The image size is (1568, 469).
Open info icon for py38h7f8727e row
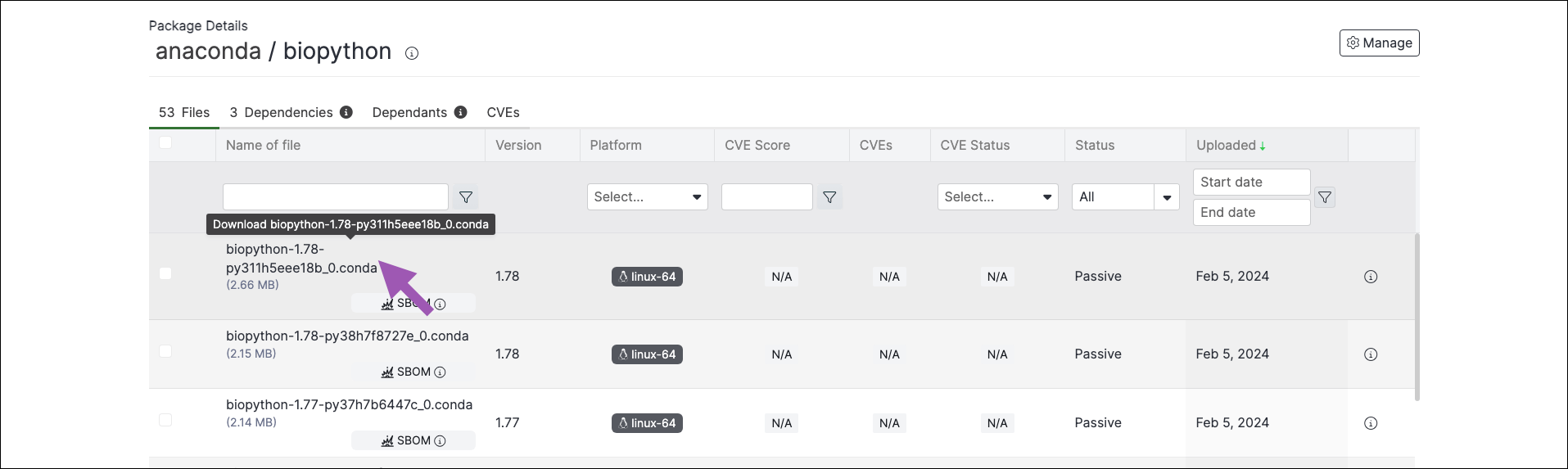coord(1371,354)
